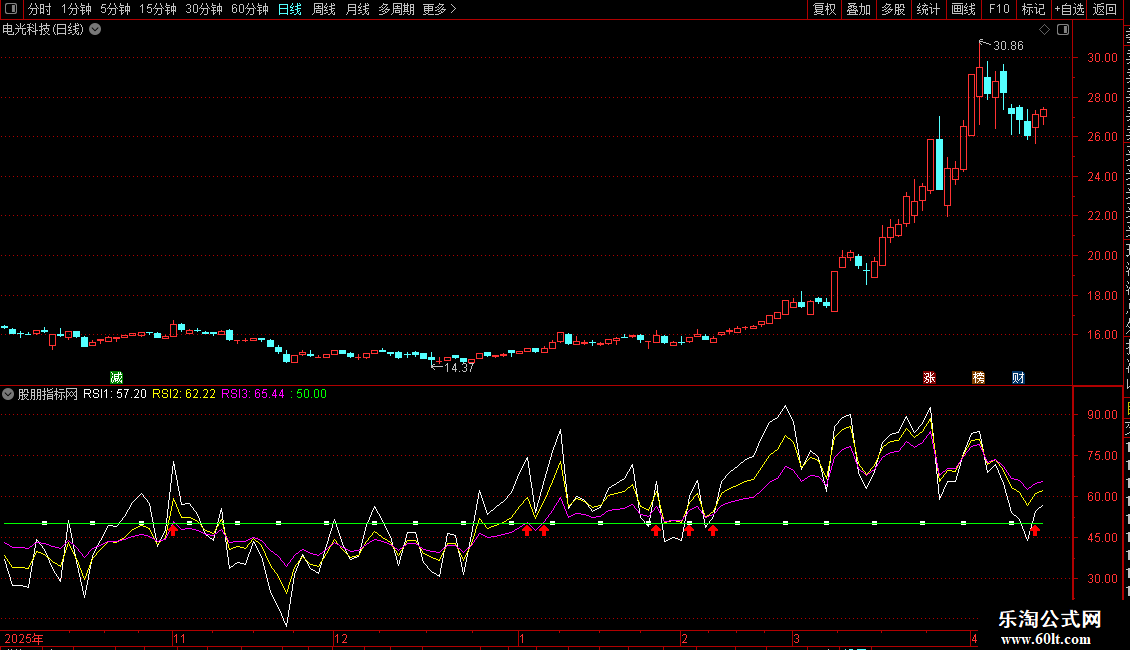The width and height of the screenshot is (1130, 650).
Task: Click the month 11 timeline marker
Action: (x=179, y=638)
